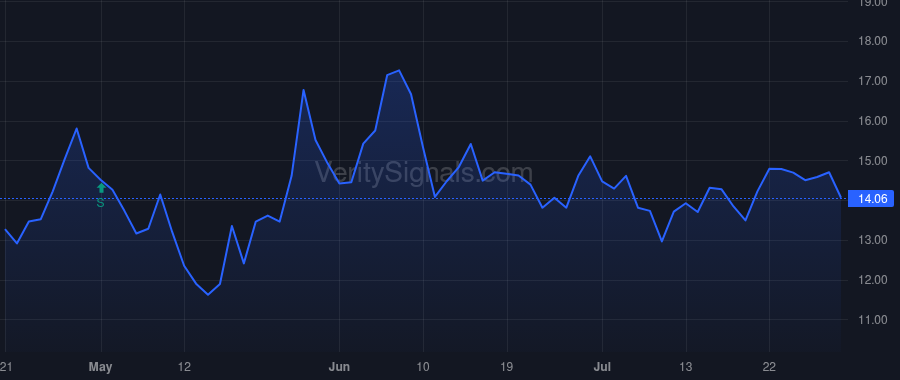Click the 15.00 price axis label
Screen dimensions: 900x380
tap(872, 161)
